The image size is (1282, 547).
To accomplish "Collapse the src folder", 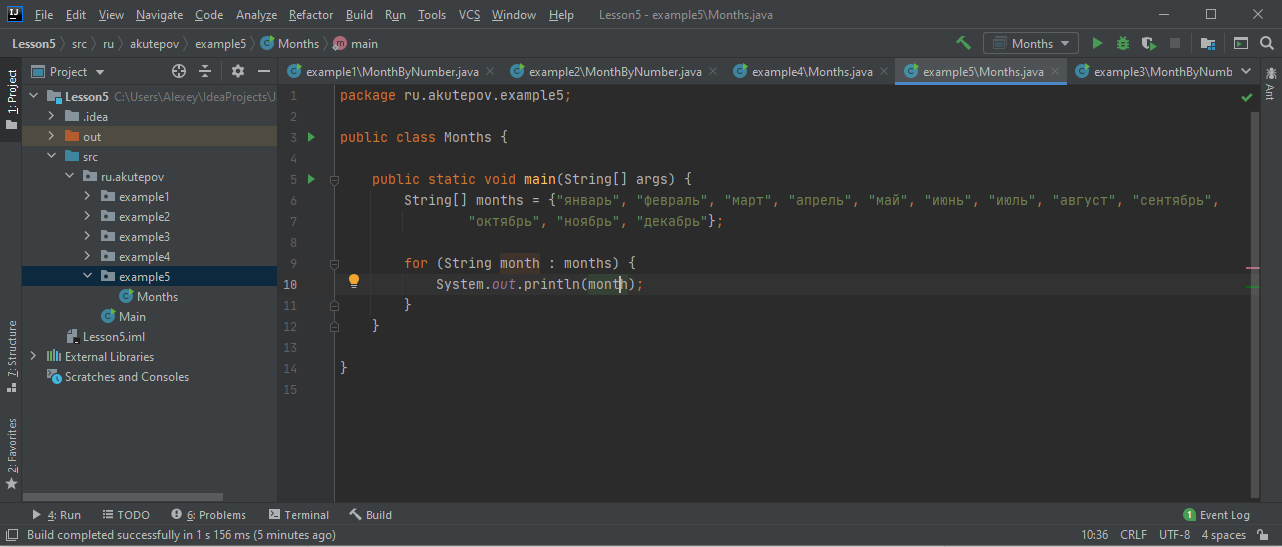I will 51,157.
